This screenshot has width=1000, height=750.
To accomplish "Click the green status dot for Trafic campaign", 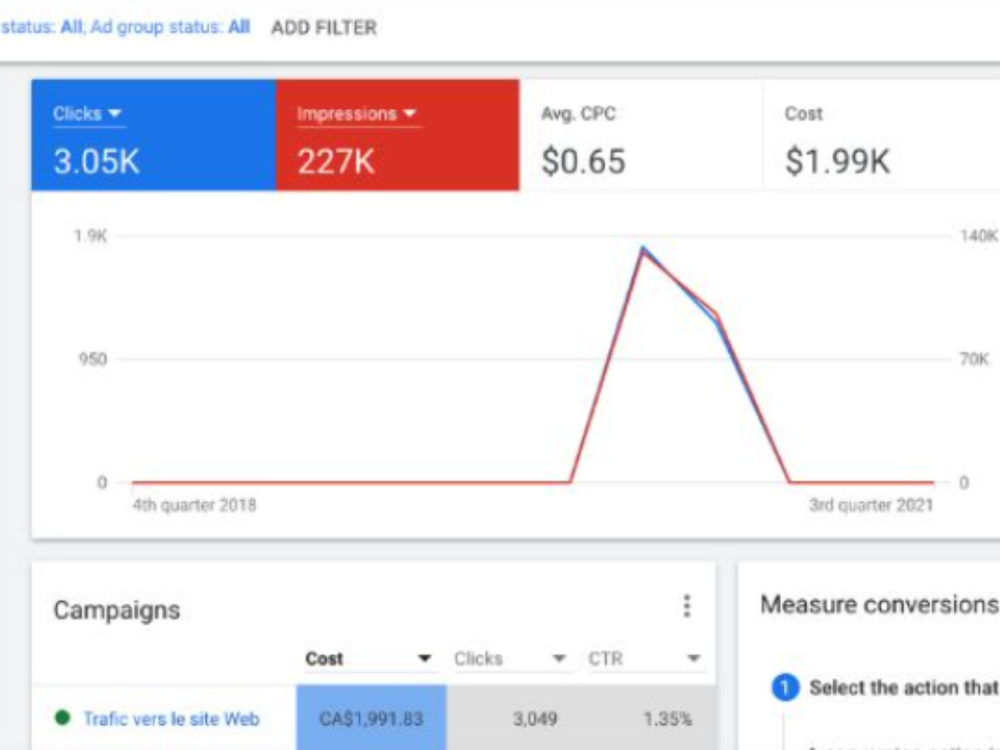I will pyautogui.click(x=62, y=718).
